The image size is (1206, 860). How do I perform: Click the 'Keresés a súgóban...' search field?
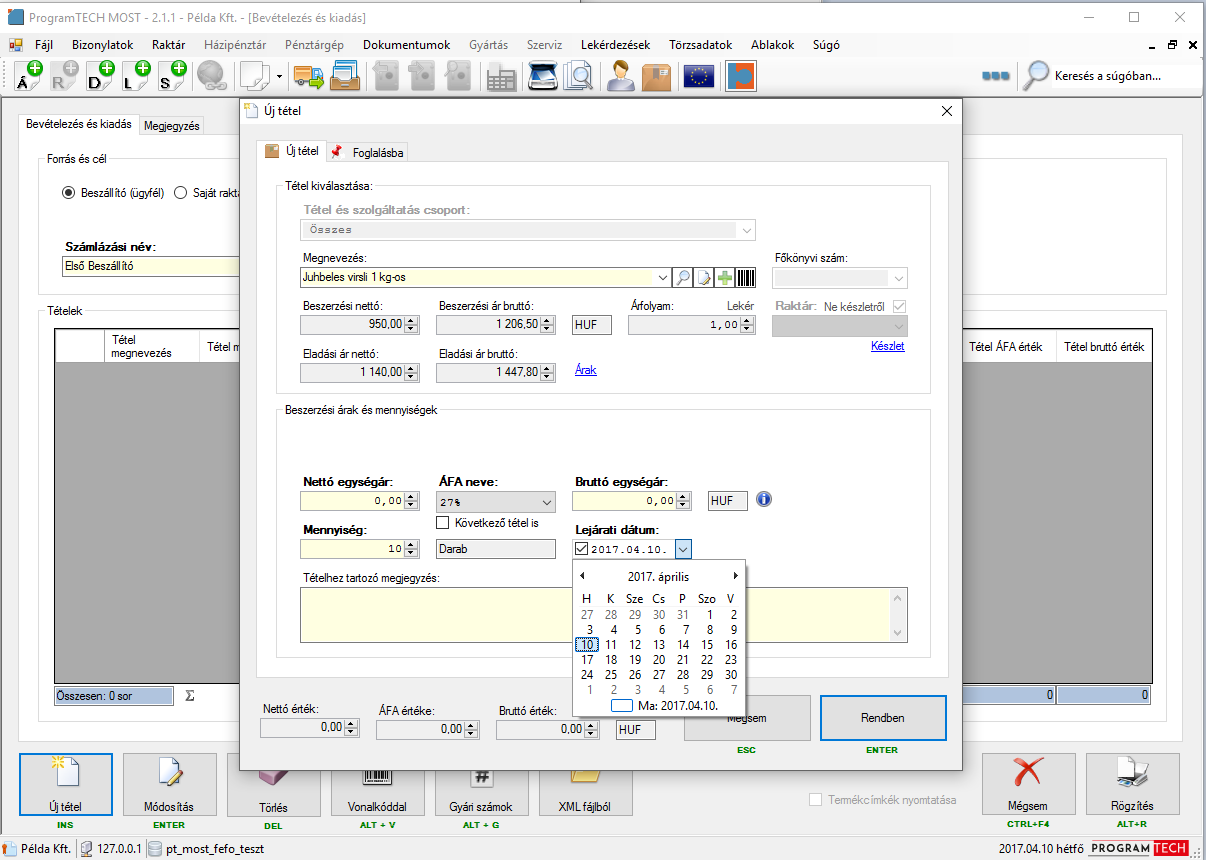pyautogui.click(x=1122, y=76)
